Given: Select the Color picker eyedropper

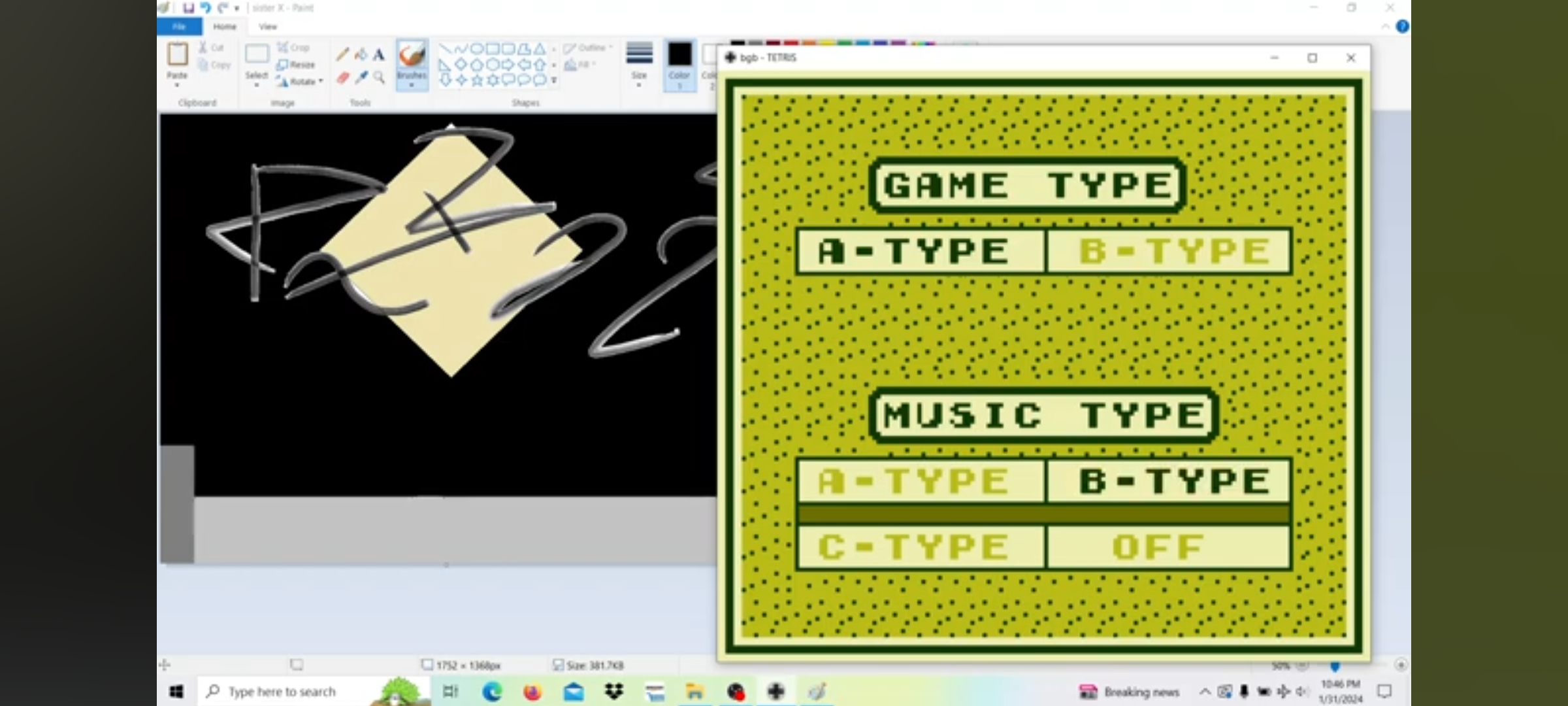Looking at the screenshot, I should point(361,78).
